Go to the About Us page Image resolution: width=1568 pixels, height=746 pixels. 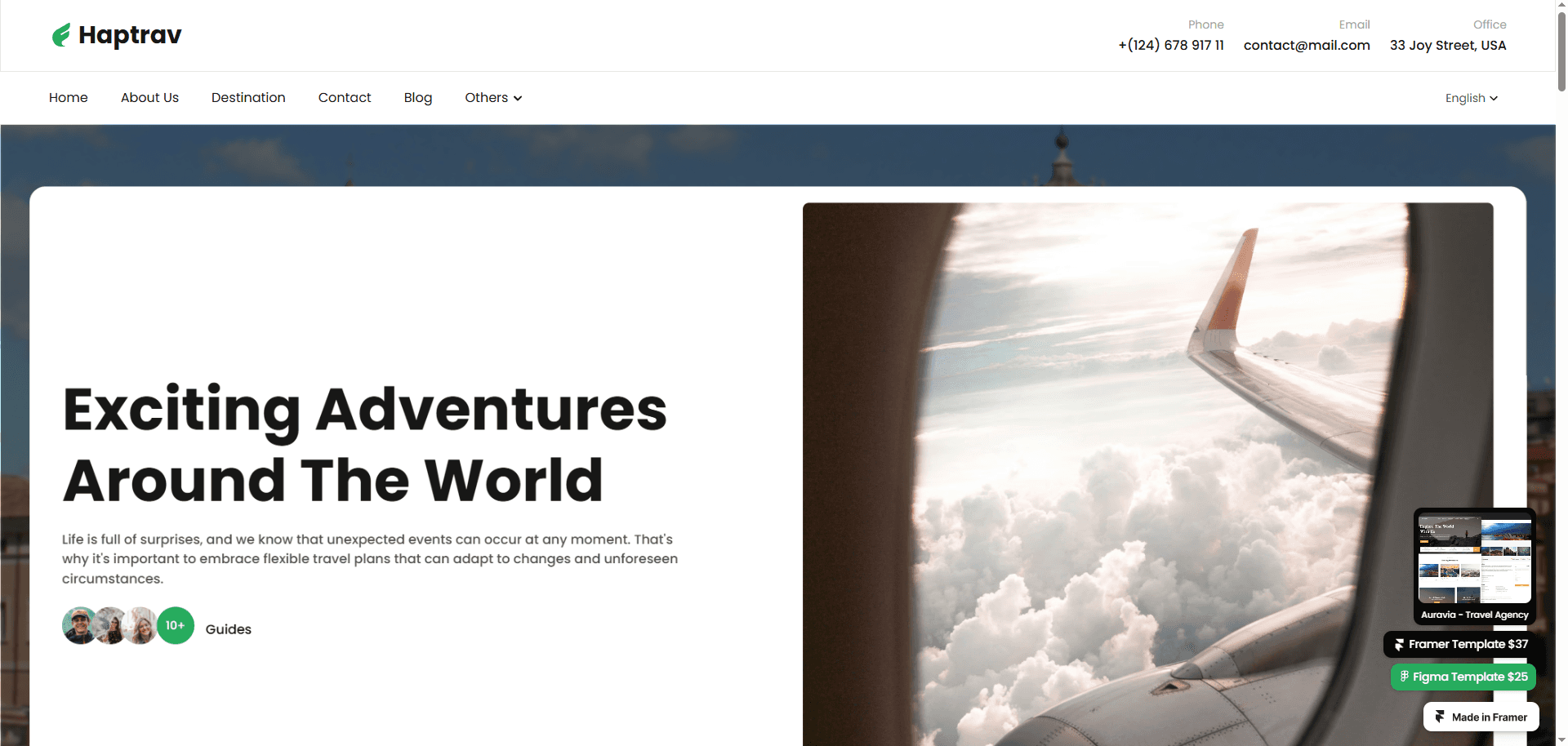[x=149, y=98]
